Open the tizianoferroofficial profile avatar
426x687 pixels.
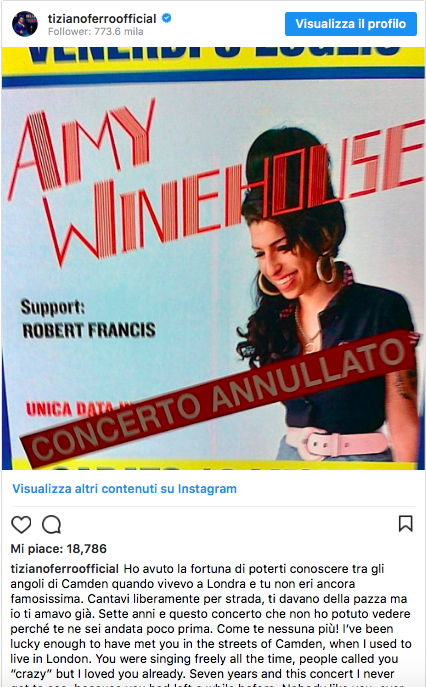point(25,24)
